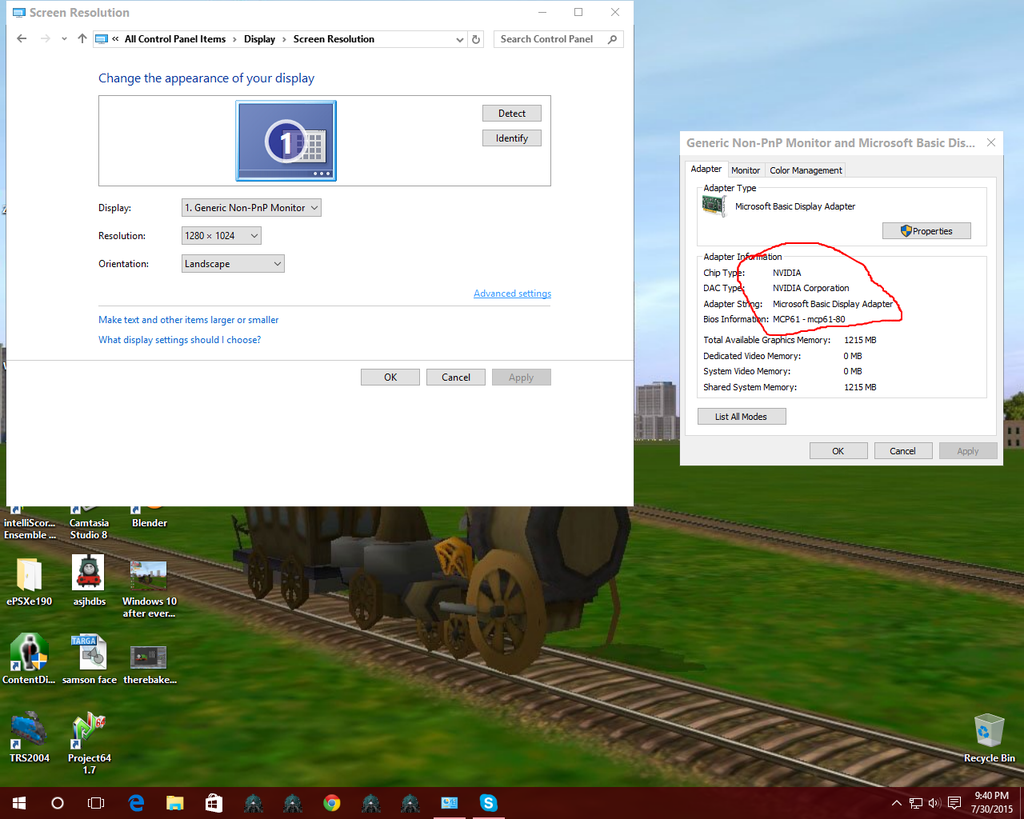Open the Action Center notifications icon
The image size is (1024, 819).
[x=954, y=803]
